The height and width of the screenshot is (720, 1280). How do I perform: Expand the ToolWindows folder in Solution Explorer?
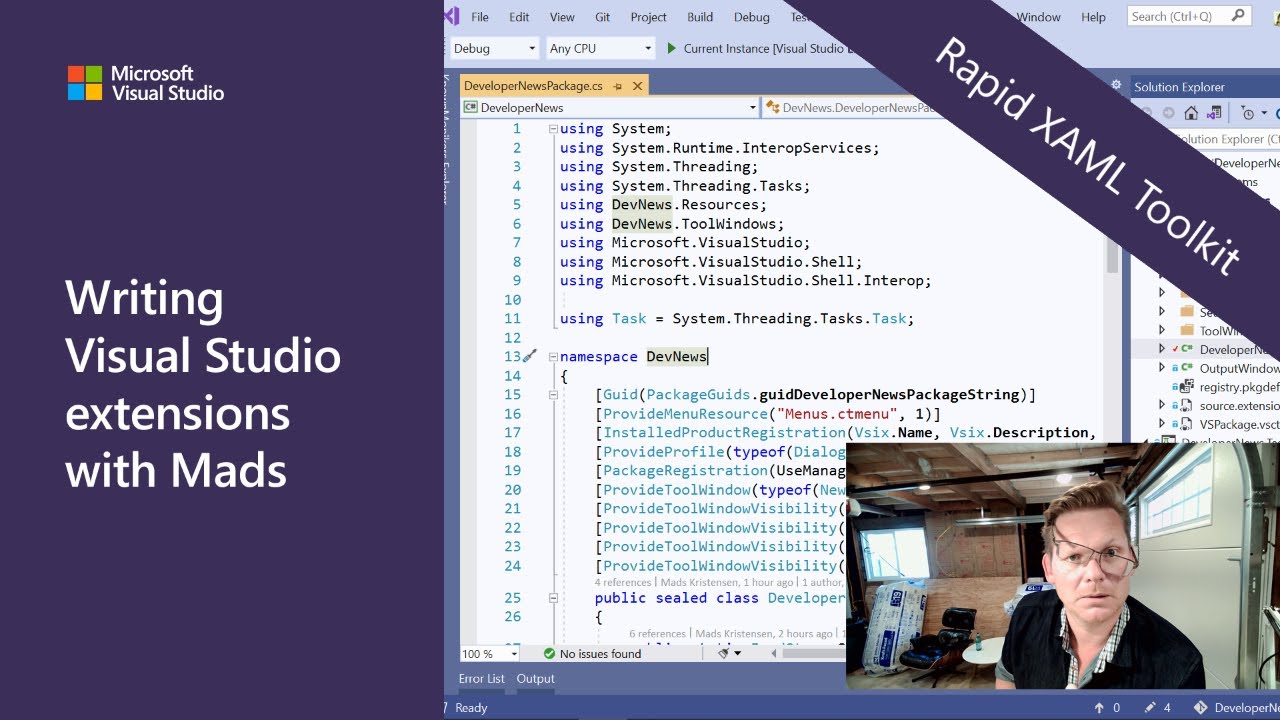1162,330
